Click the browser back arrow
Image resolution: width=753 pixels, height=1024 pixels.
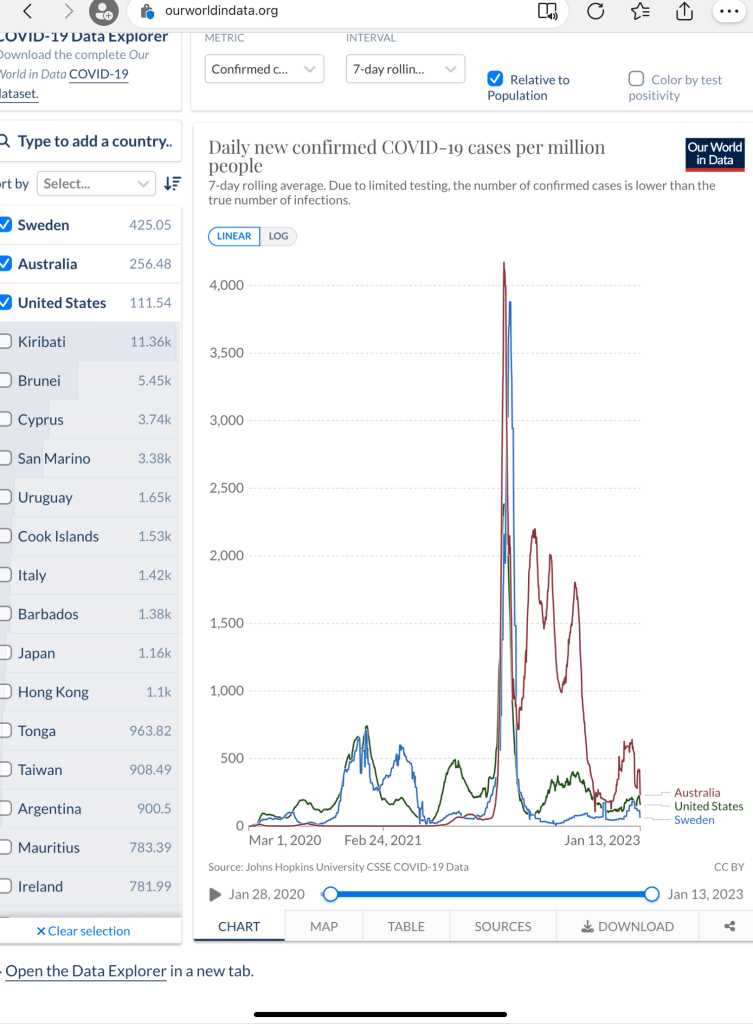pyautogui.click(x=28, y=12)
